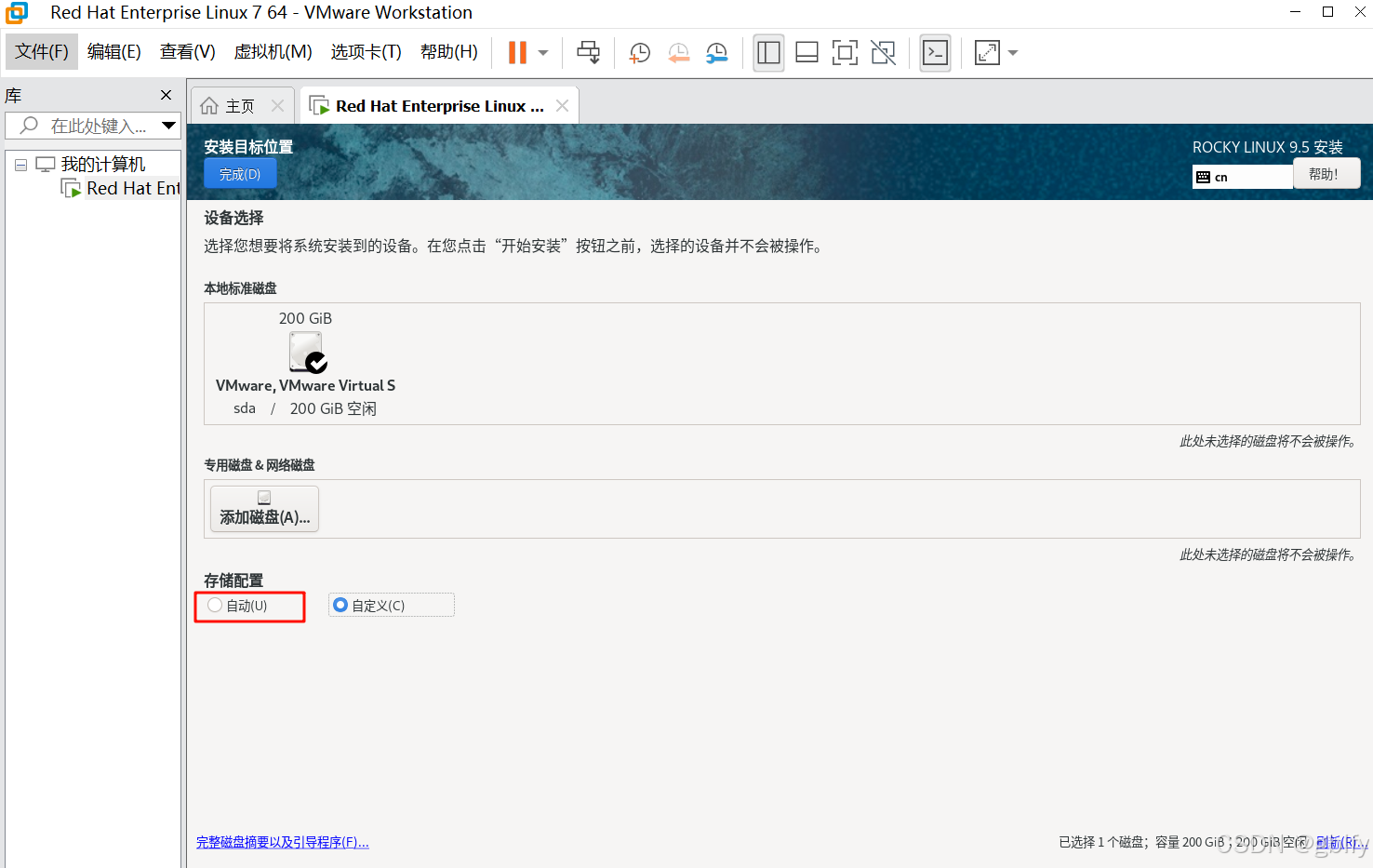
Task: Collapse the 我的计算机 tree node
Action: click(20, 165)
